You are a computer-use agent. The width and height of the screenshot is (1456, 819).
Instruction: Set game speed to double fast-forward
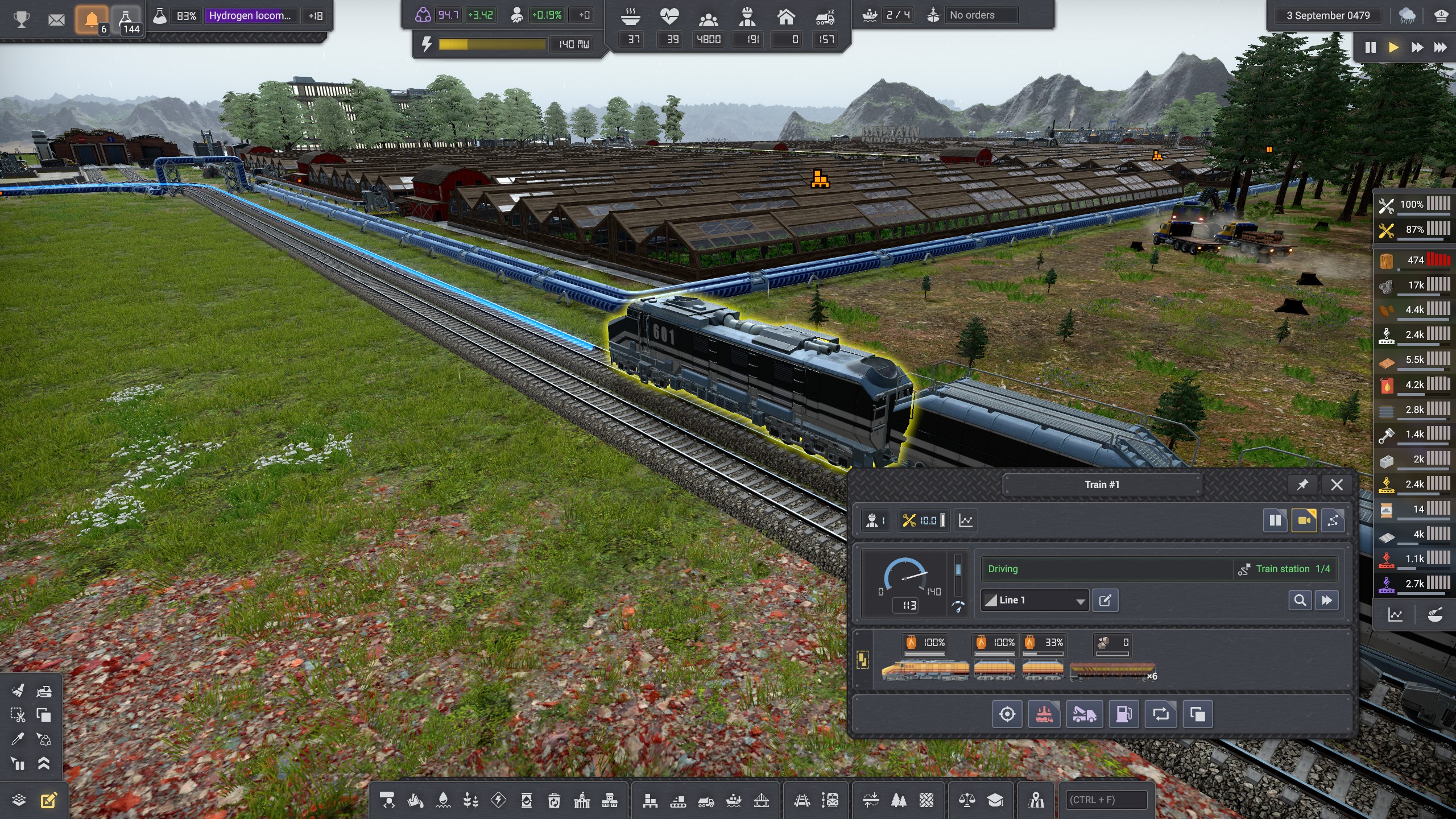pyautogui.click(x=1417, y=47)
